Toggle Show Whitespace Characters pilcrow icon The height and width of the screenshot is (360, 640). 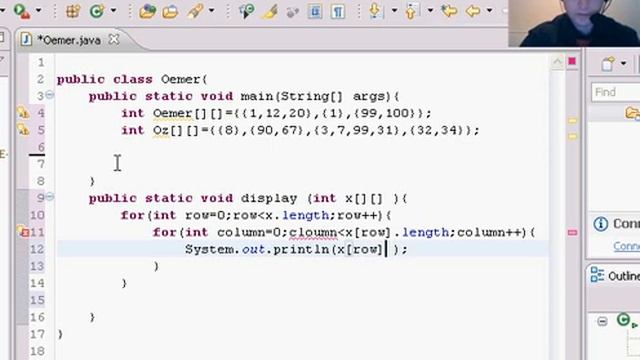point(338,11)
